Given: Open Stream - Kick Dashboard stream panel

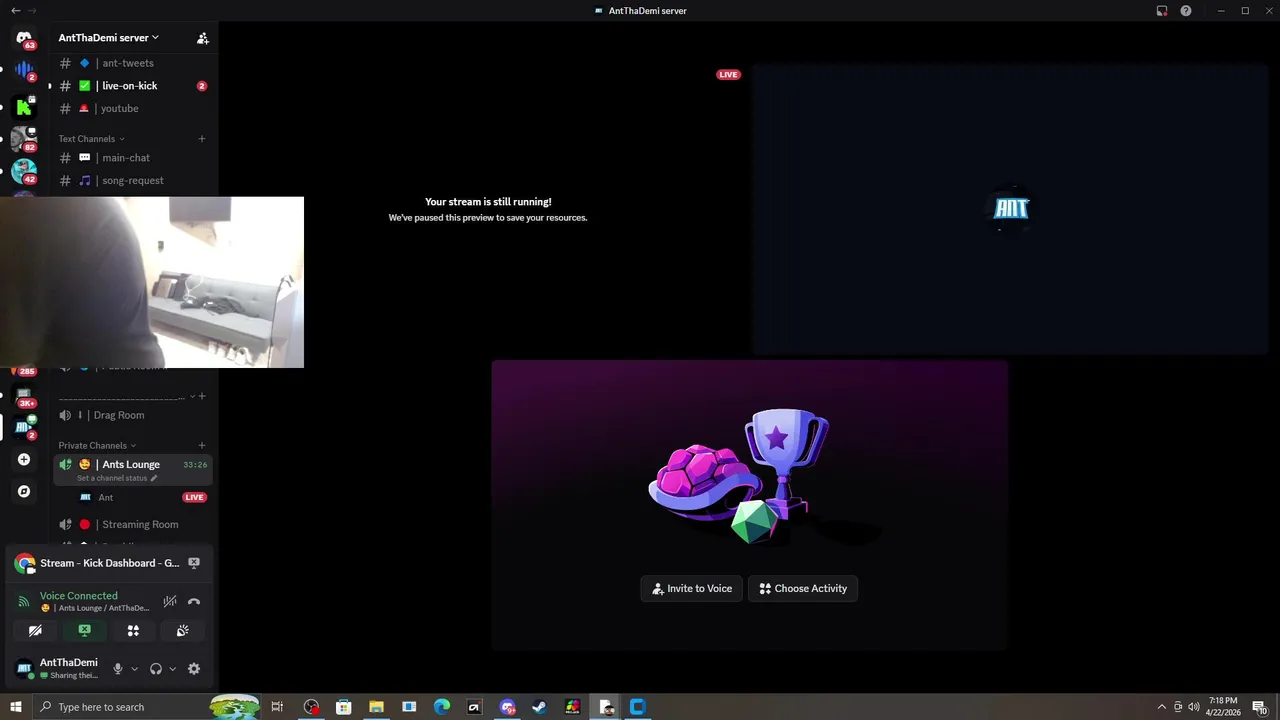Looking at the screenshot, I should pos(108,563).
